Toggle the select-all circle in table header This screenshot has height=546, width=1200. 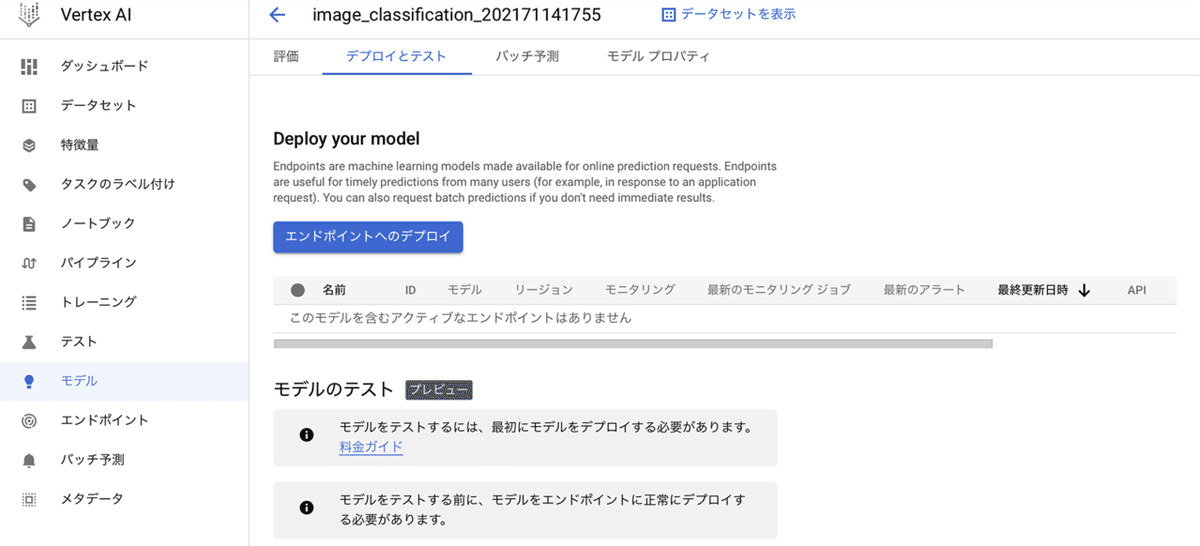click(297, 290)
